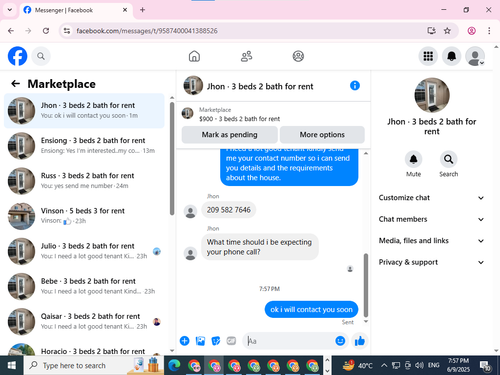The width and height of the screenshot is (500, 375).
Task: Click the message 209 582 7646
Action: [x=229, y=210]
